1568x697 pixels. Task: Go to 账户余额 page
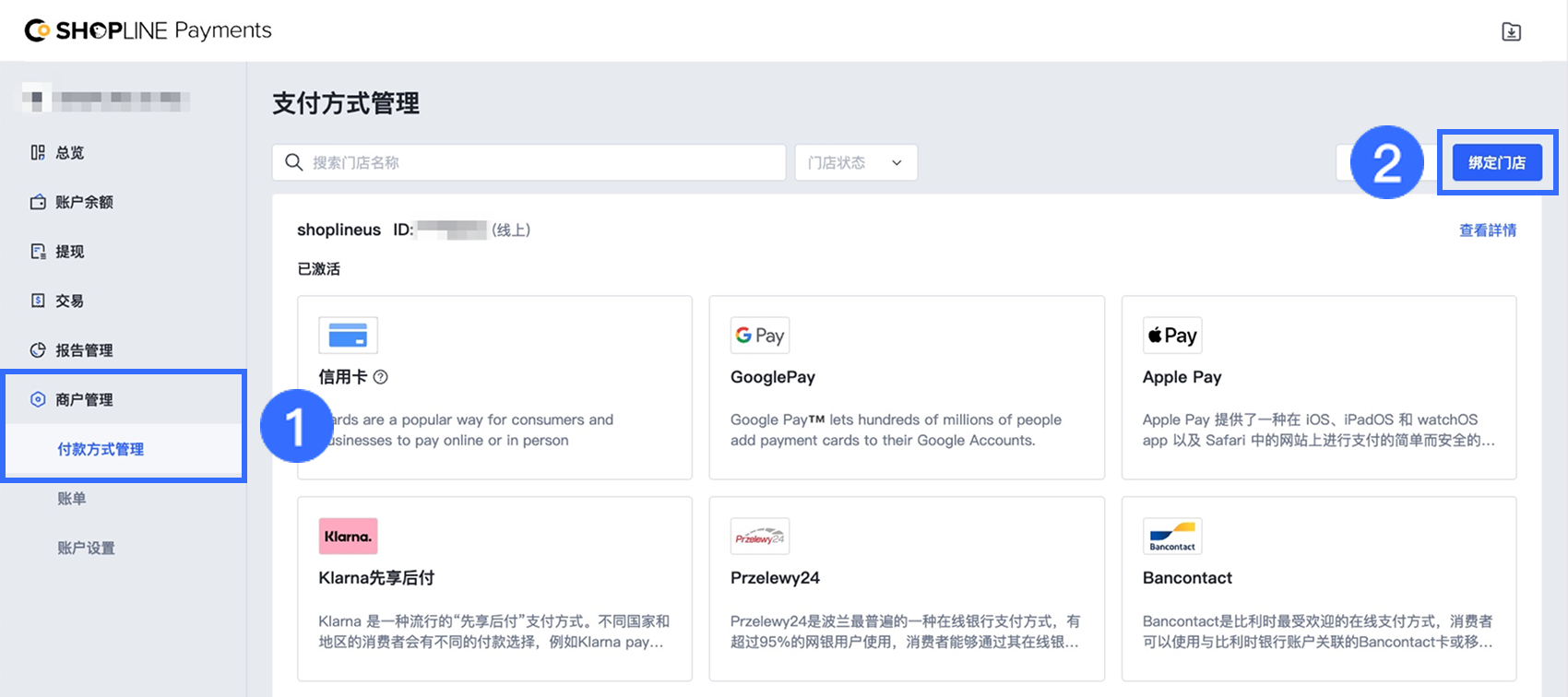(x=84, y=202)
